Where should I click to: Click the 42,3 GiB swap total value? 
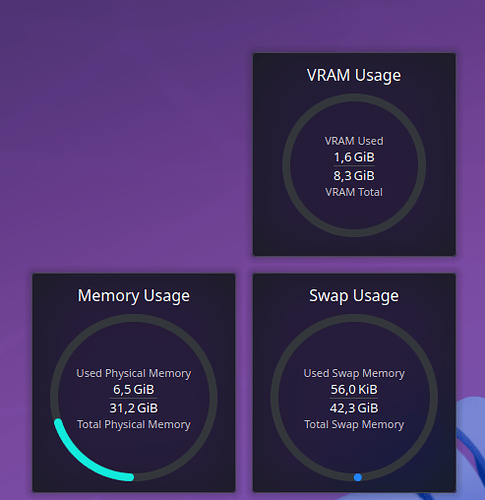(354, 408)
